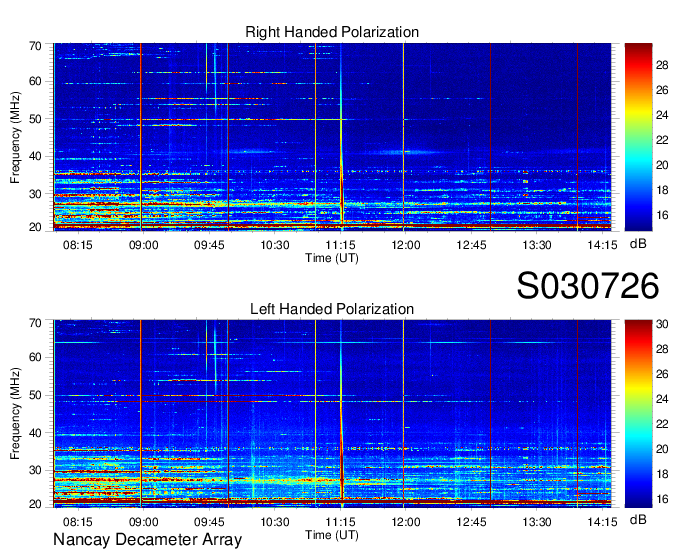Click the "50" frequency tick on Left Handed plot
Screen dimensions: 680x552
click(35, 395)
